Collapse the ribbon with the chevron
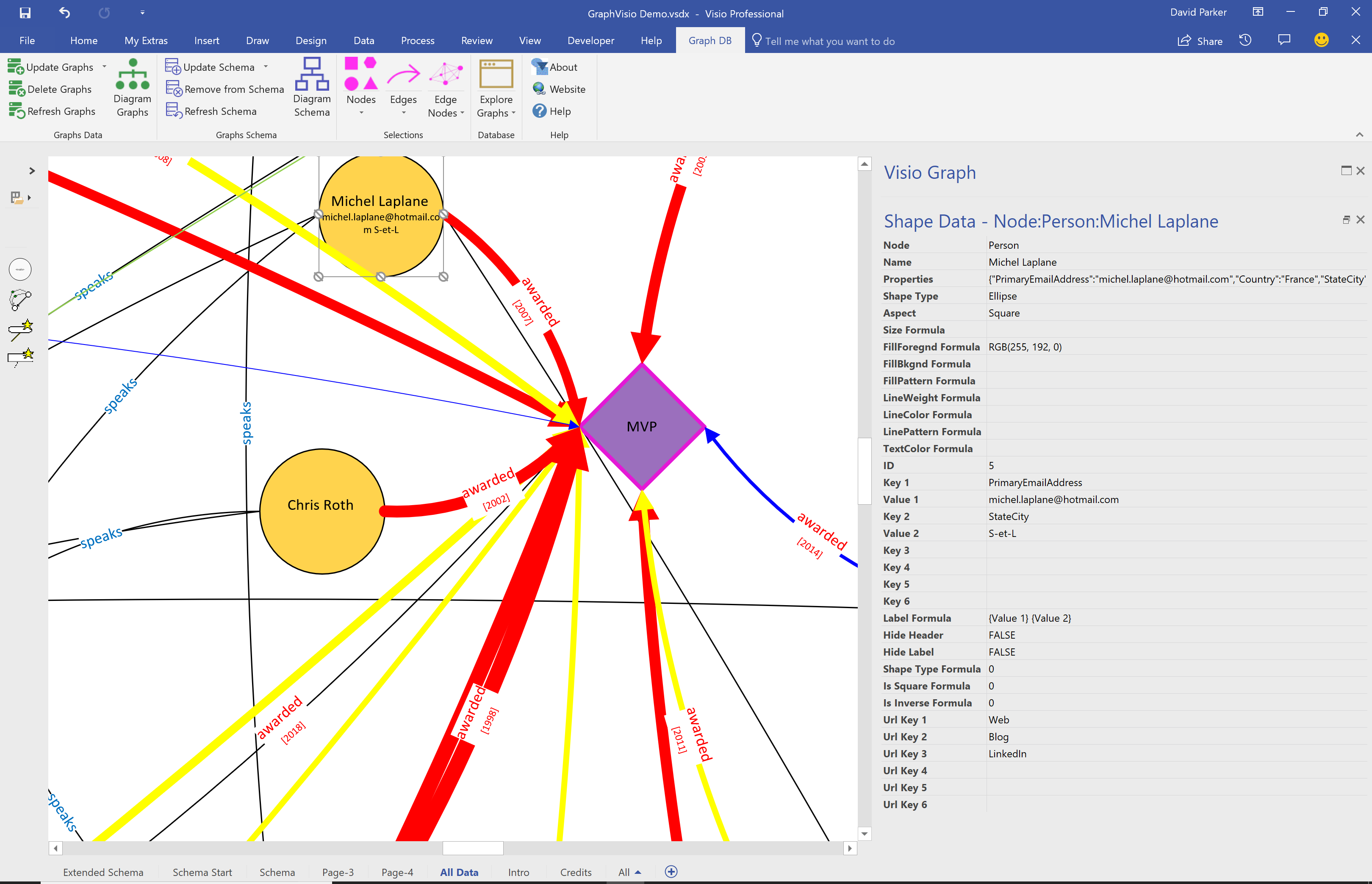The width and height of the screenshot is (1372, 884). pyautogui.click(x=1359, y=134)
